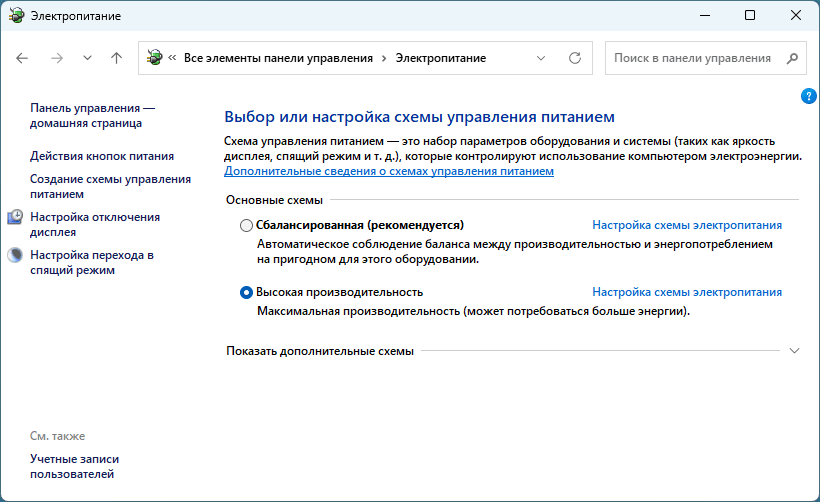Select the Сбалансированная power plan
This screenshot has height=502, width=820.
click(247, 226)
